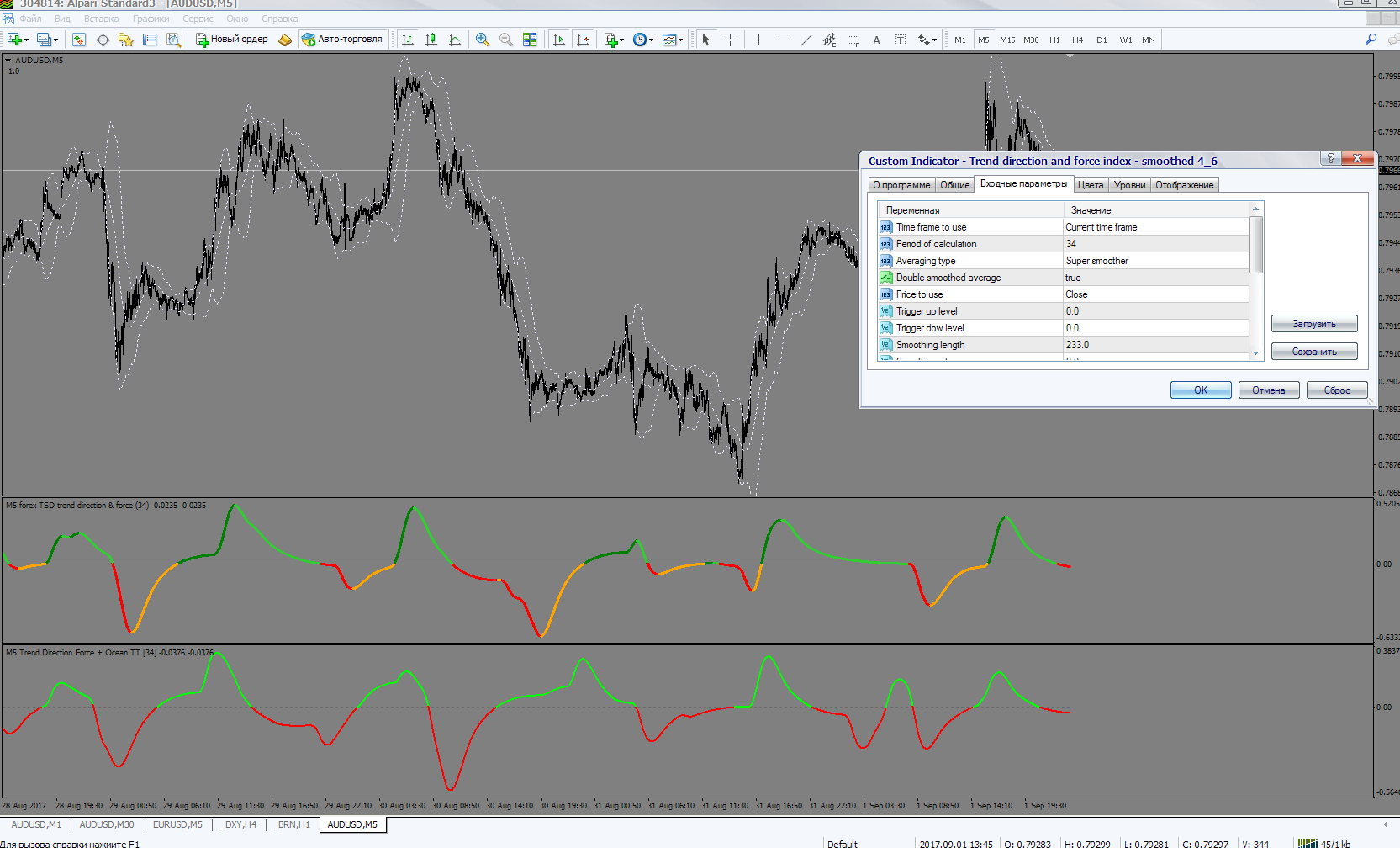
Task: Click the Zoom Out magnifier icon
Action: (505, 40)
